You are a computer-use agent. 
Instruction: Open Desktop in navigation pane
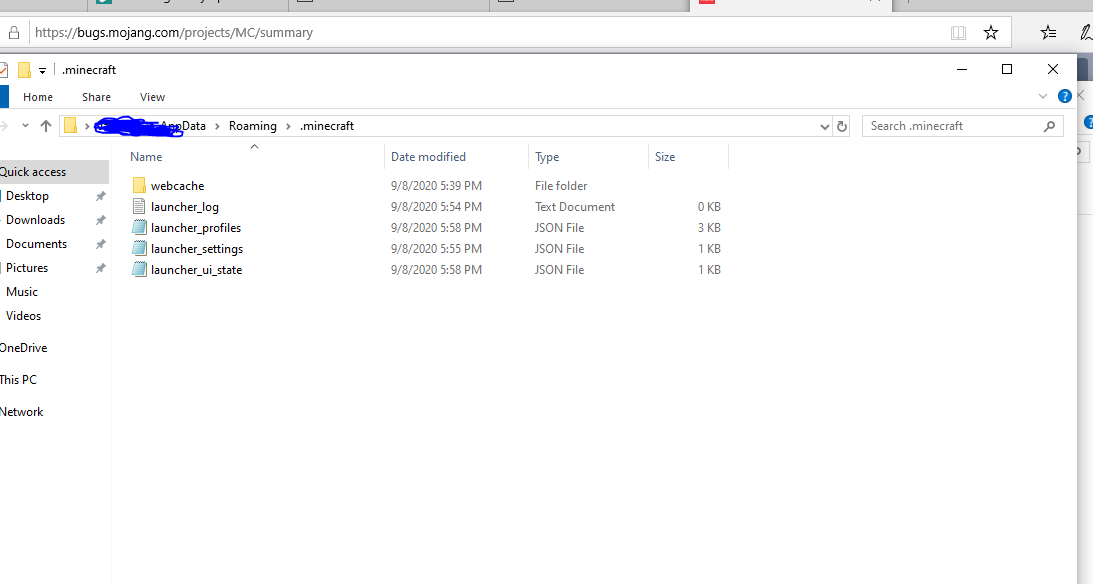[x=27, y=196]
